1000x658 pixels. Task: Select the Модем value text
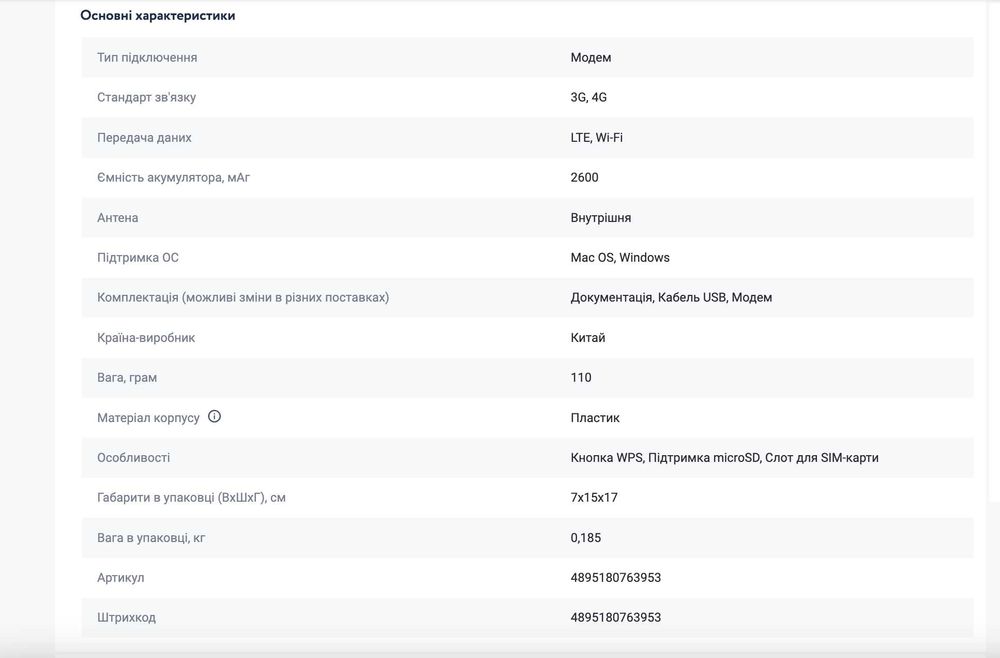tap(591, 58)
